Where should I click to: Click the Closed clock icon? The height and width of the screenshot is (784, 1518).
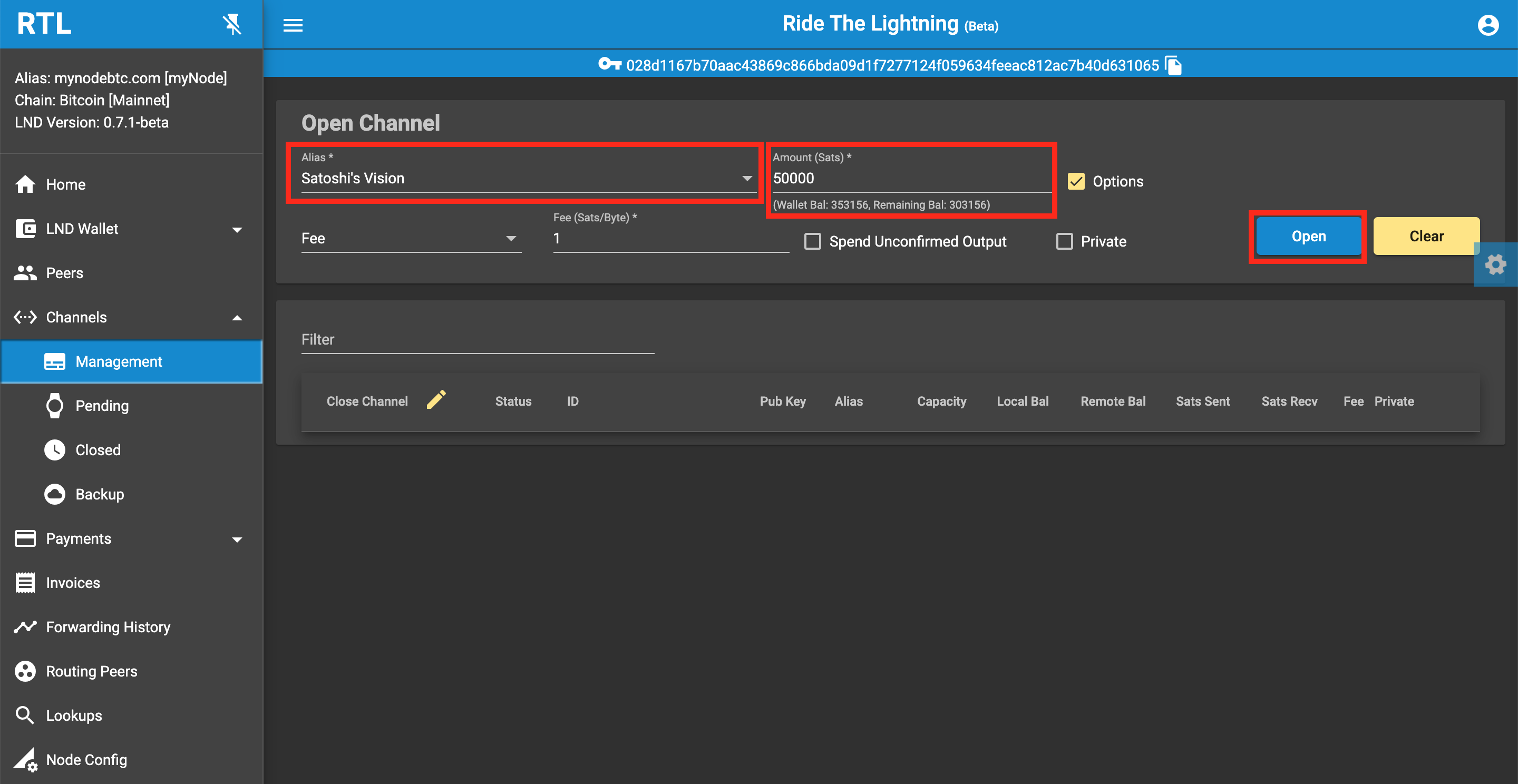pos(55,450)
